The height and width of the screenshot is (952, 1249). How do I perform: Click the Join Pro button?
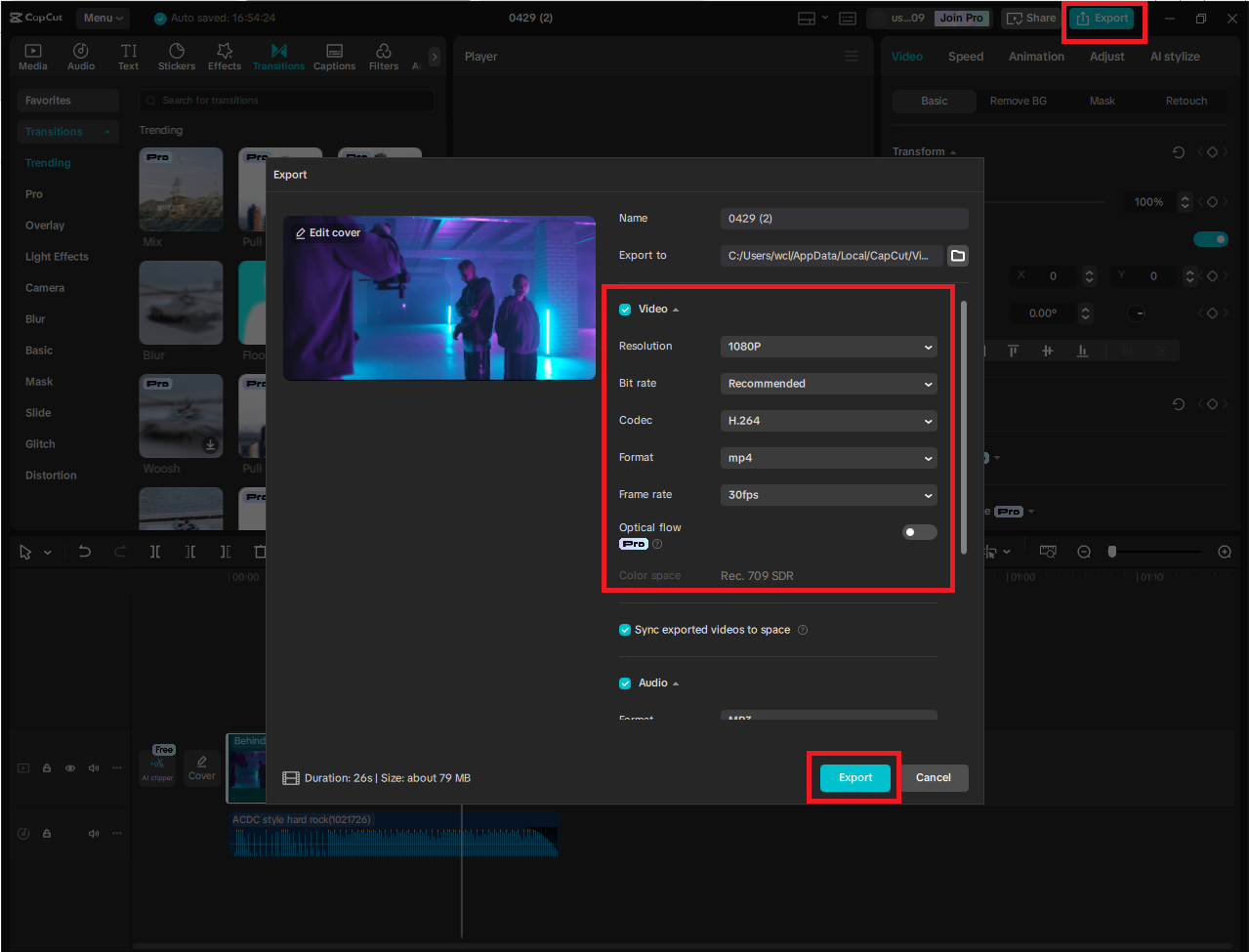tap(961, 19)
